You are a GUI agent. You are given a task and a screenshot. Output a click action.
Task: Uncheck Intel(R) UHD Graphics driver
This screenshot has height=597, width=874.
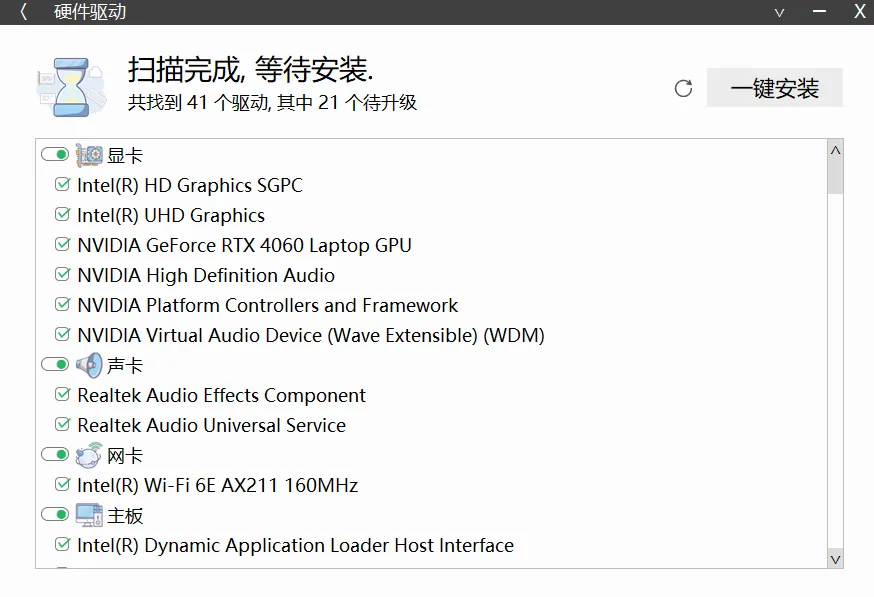(x=62, y=215)
